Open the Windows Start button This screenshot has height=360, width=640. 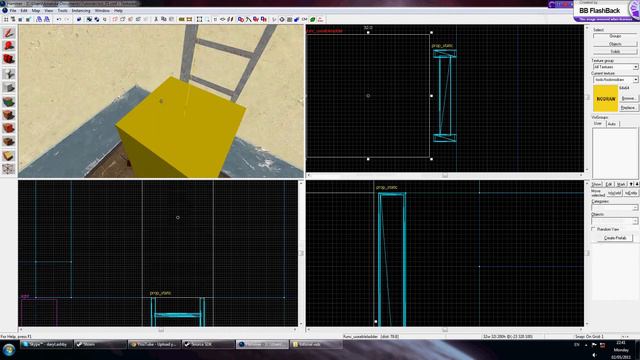(x=9, y=350)
